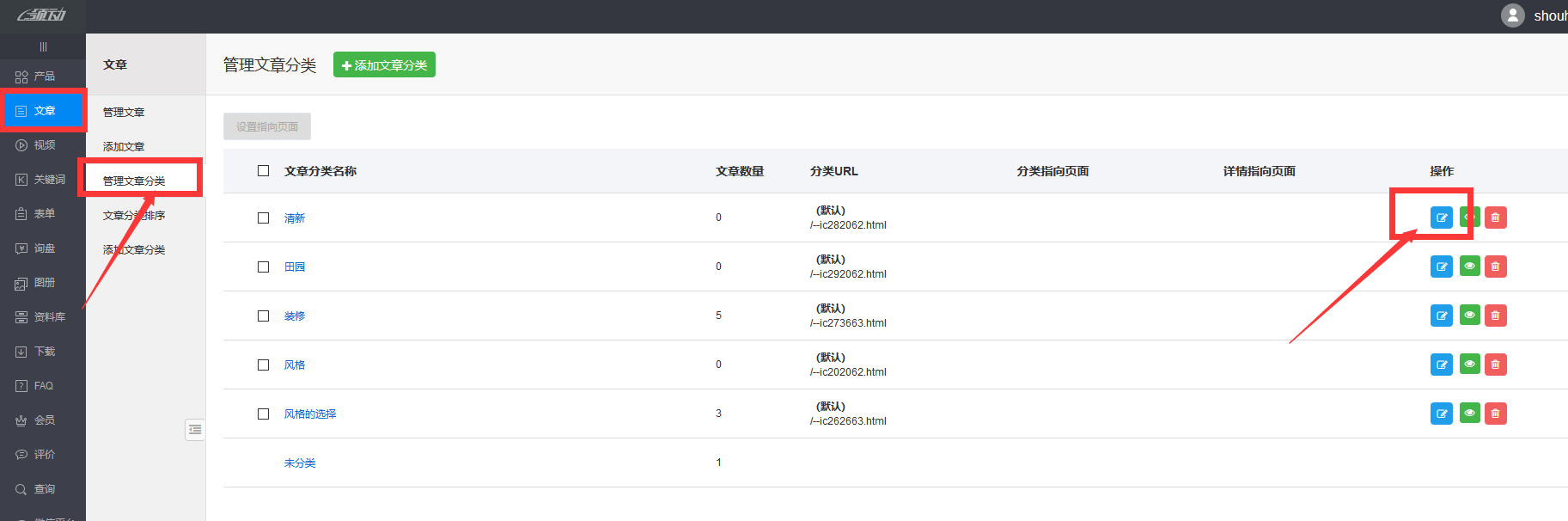This screenshot has height=521, width=1568.
Task: Click the 添加文章分类 green button
Action: coord(384,65)
